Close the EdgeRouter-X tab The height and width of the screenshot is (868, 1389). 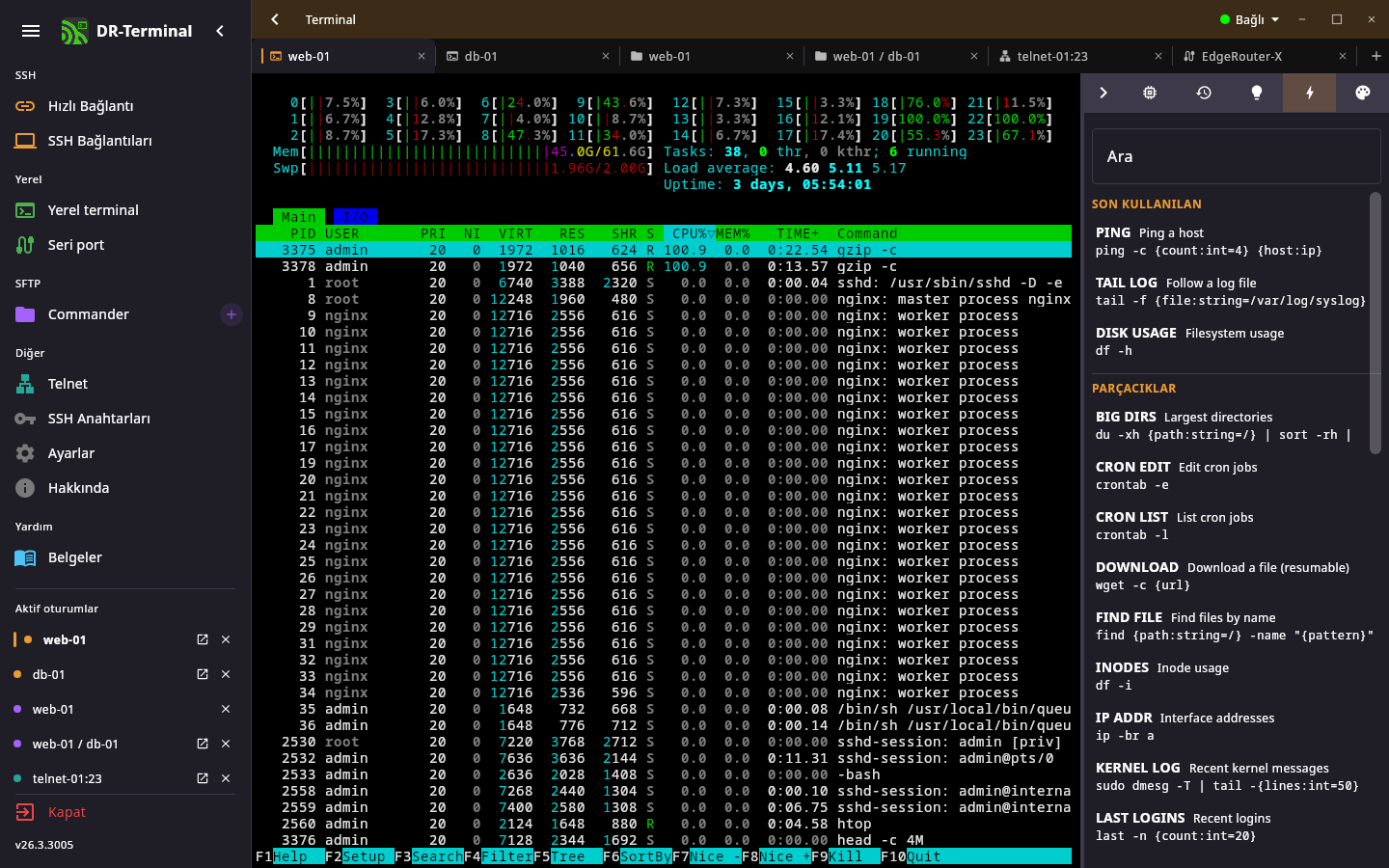click(x=1343, y=56)
